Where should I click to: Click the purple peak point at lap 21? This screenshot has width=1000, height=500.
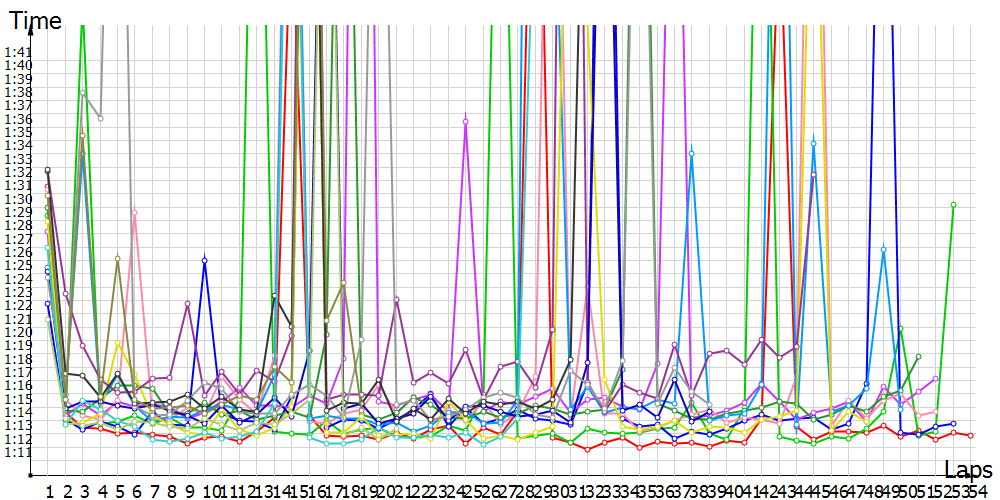(397, 299)
